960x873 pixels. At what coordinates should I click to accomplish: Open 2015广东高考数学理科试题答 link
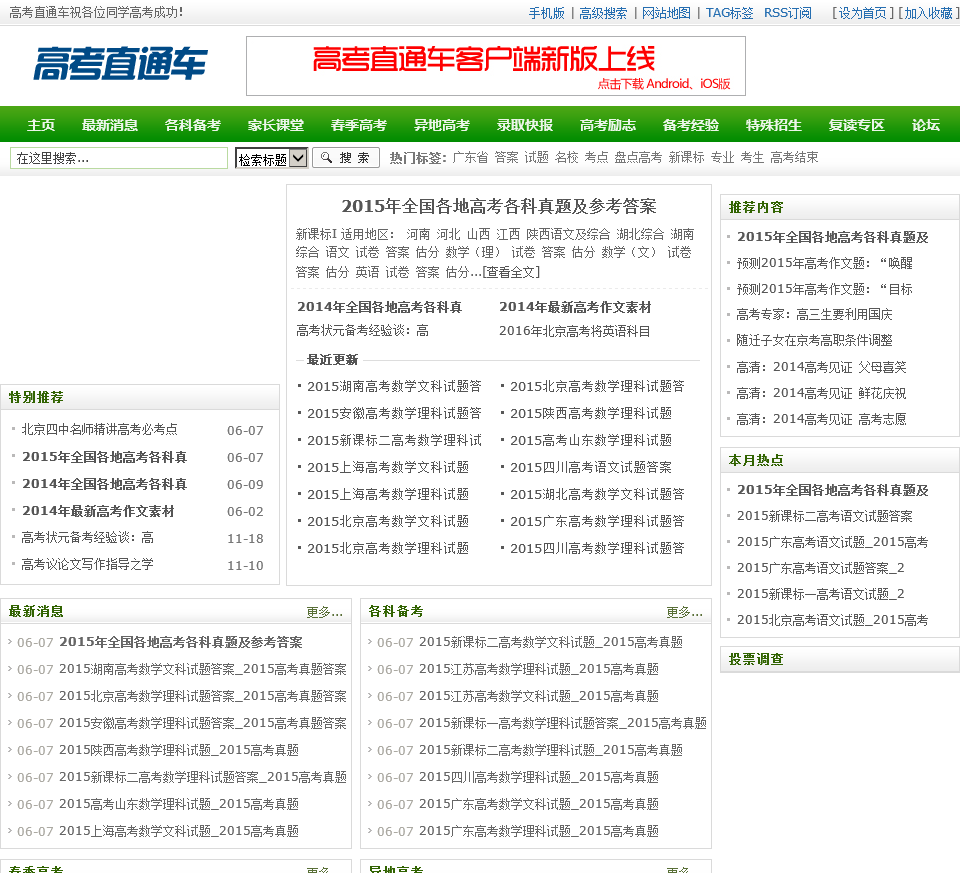point(598,521)
